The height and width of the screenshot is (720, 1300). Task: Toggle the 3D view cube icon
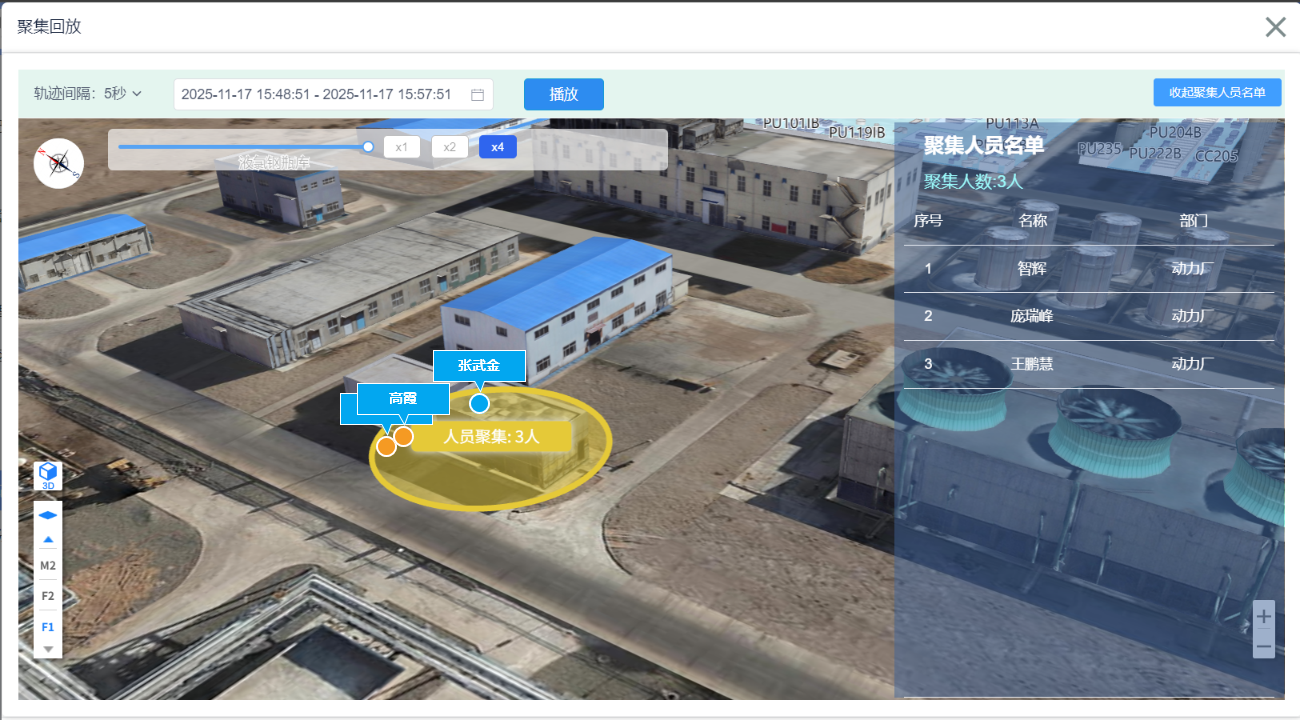pos(48,475)
